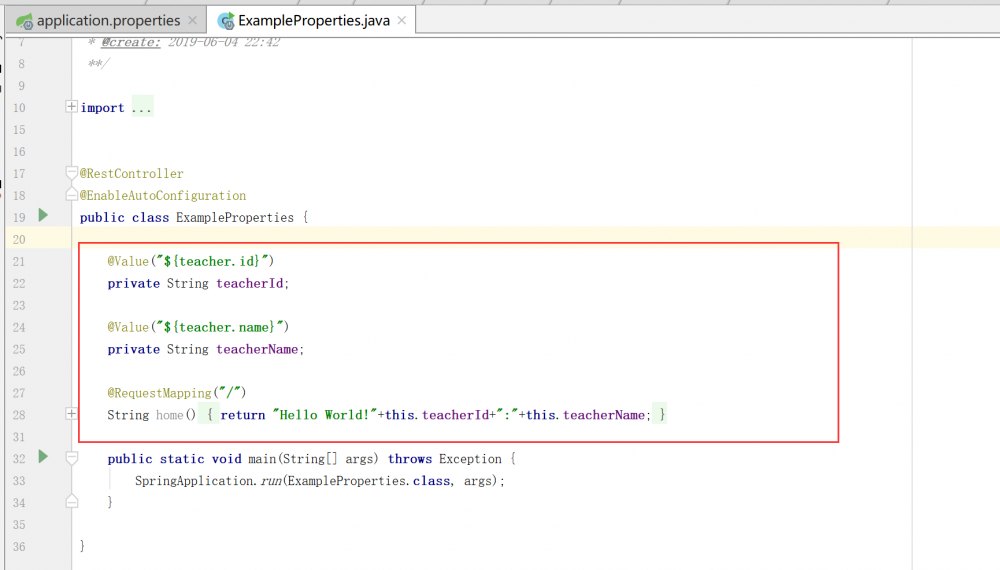Click the fold end marker at line 34
This screenshot has width=1000, height=570.
(71, 502)
